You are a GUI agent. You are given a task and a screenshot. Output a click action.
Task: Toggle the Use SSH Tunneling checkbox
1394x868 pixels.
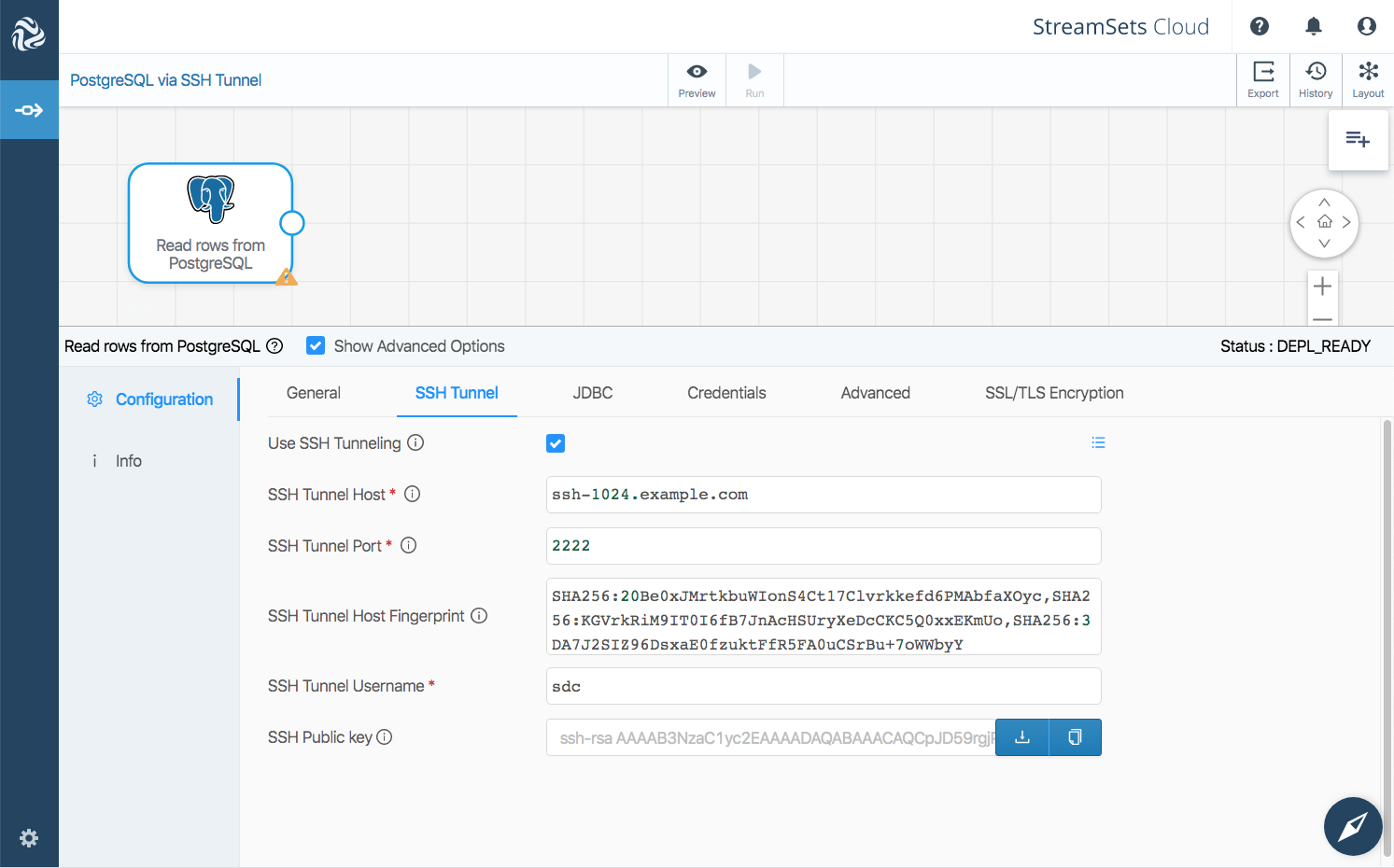556,443
